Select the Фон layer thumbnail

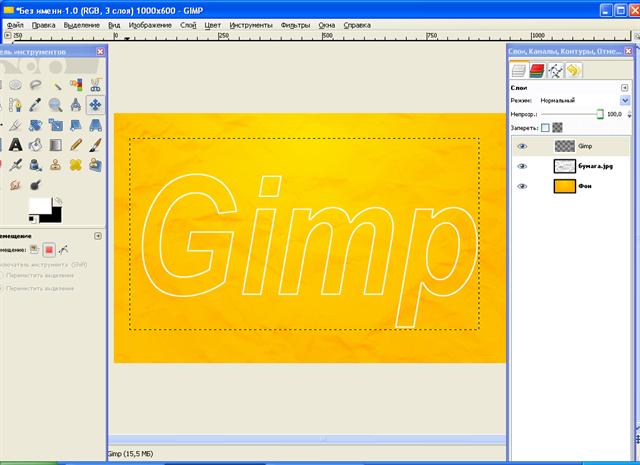[564, 186]
